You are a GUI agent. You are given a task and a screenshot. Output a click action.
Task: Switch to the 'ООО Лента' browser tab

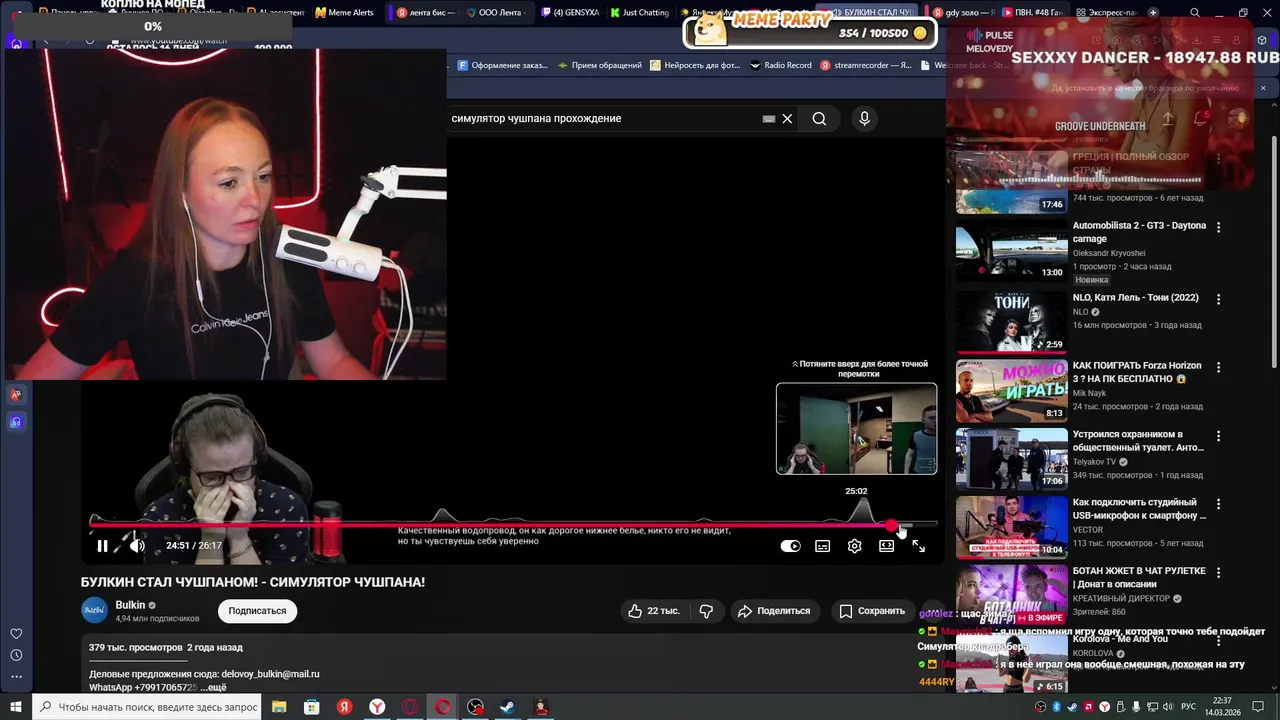[x=498, y=13]
